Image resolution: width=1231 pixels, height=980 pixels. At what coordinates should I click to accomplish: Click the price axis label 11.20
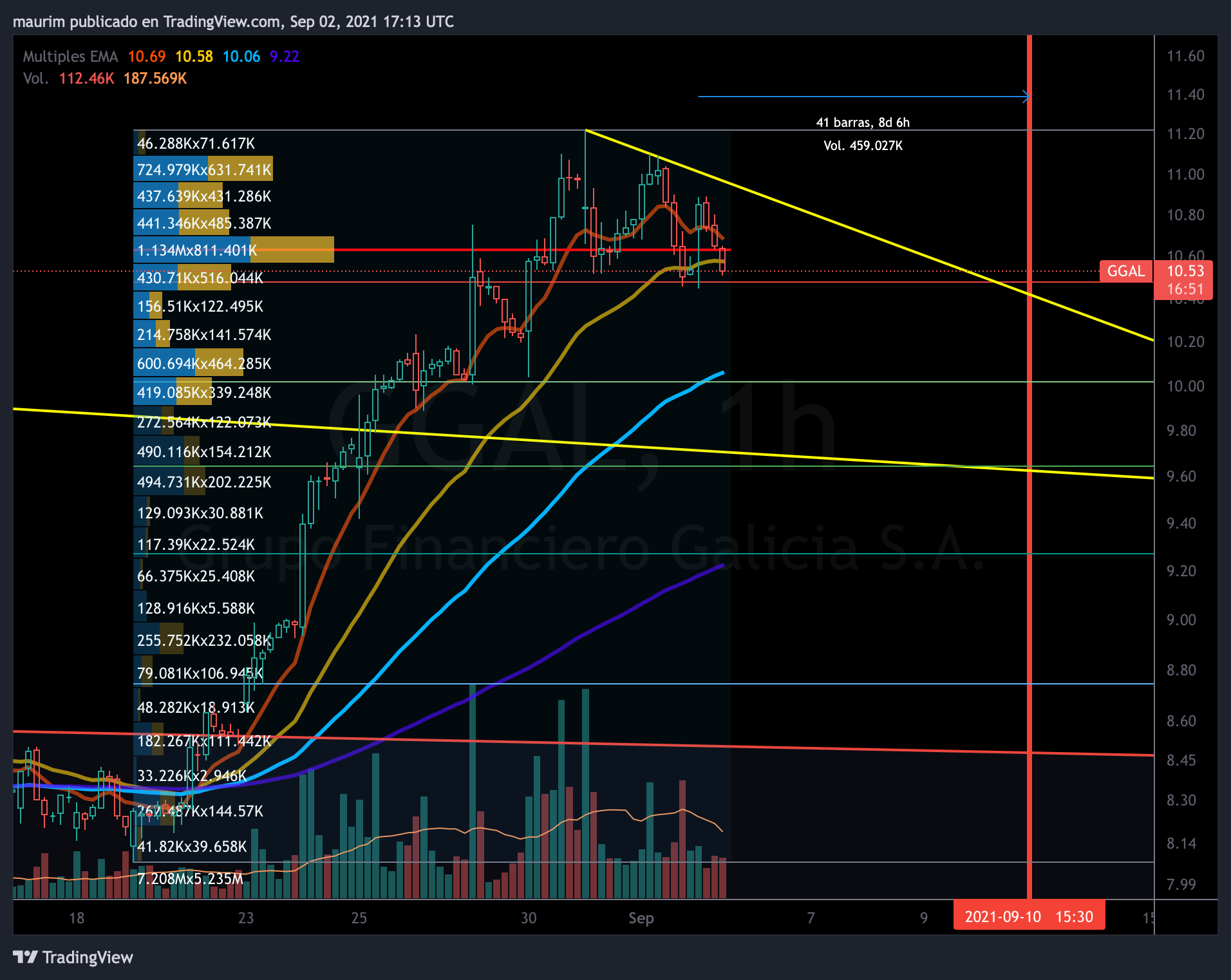click(x=1185, y=134)
